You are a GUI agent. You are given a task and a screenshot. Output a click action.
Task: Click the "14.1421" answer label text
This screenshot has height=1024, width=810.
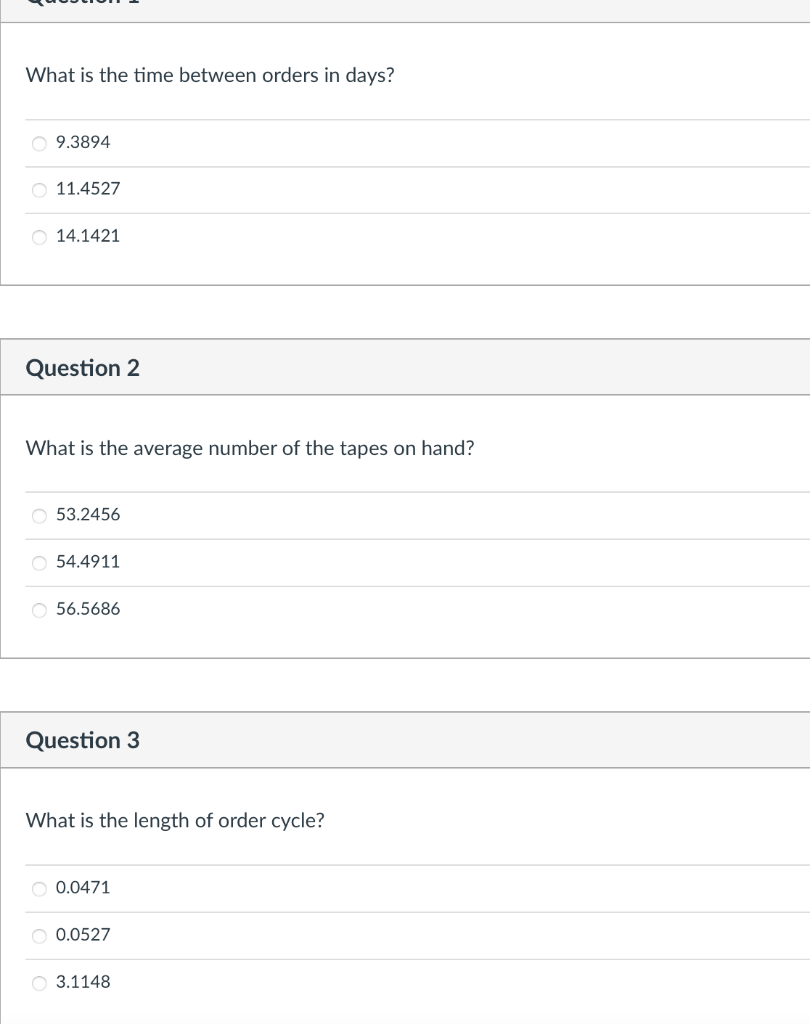pos(88,236)
